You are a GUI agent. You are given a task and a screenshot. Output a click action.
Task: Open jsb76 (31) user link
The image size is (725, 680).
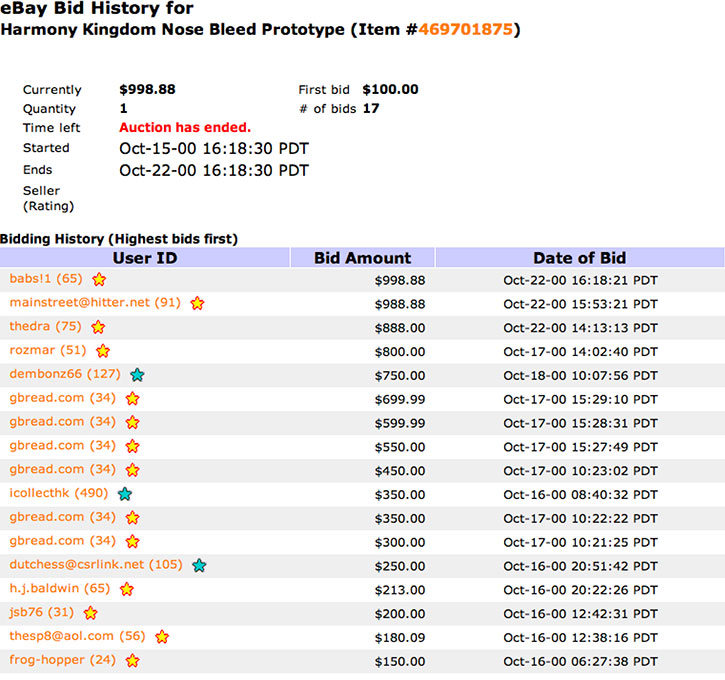pyautogui.click(x=42, y=613)
